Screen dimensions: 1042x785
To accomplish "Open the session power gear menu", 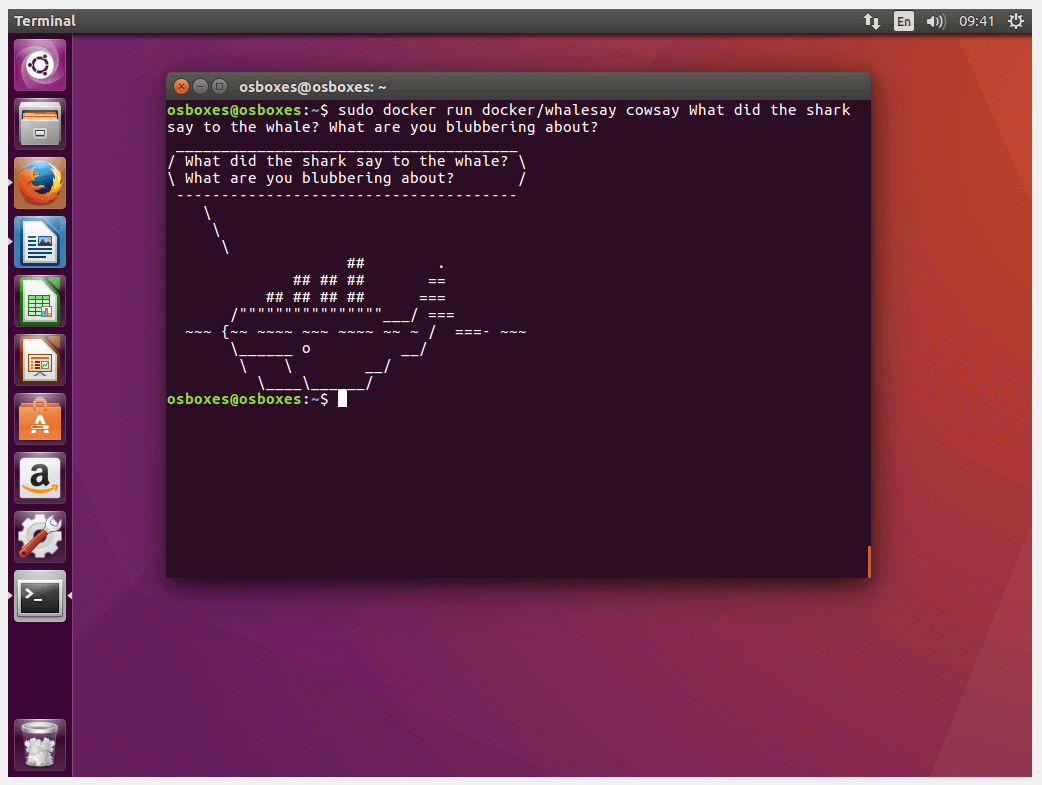I will click(x=1015, y=21).
